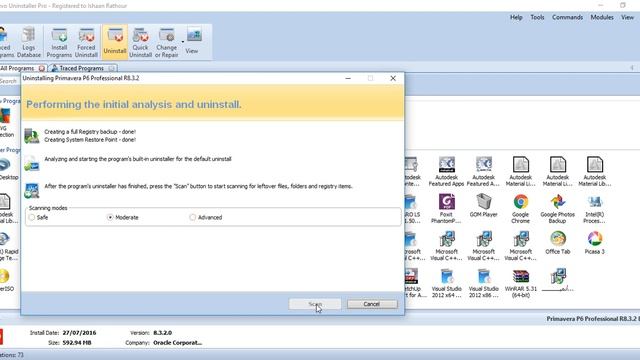The height and width of the screenshot is (360, 640).
Task: Click the Search field
Action: tap(9, 81)
